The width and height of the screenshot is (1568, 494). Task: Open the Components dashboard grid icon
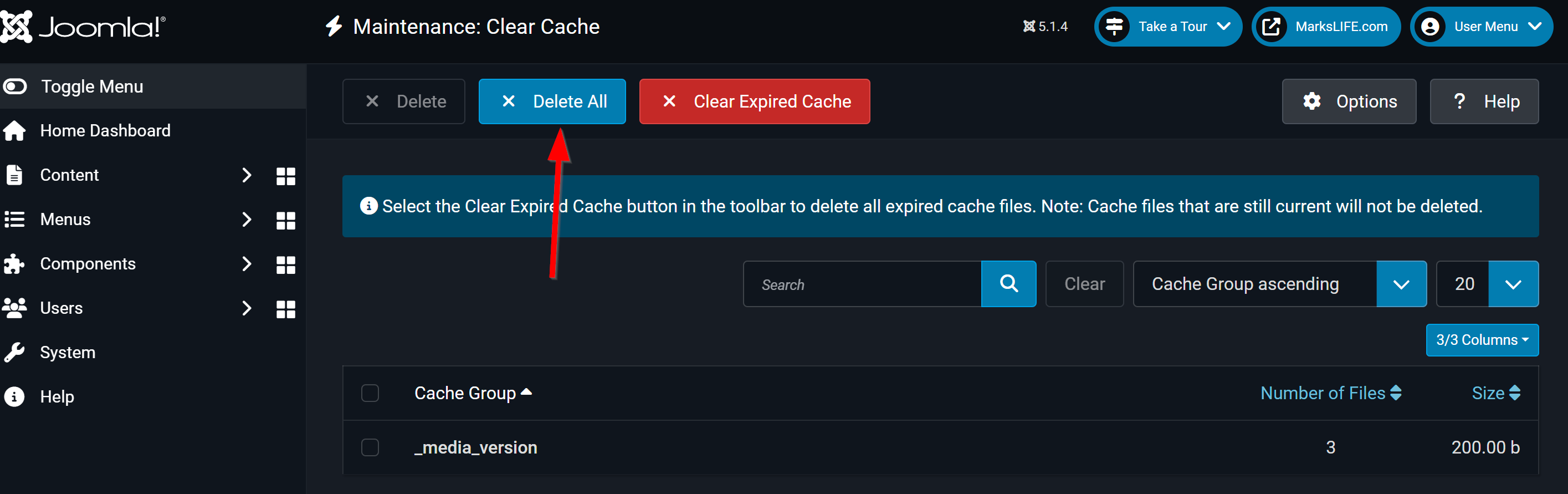285,264
